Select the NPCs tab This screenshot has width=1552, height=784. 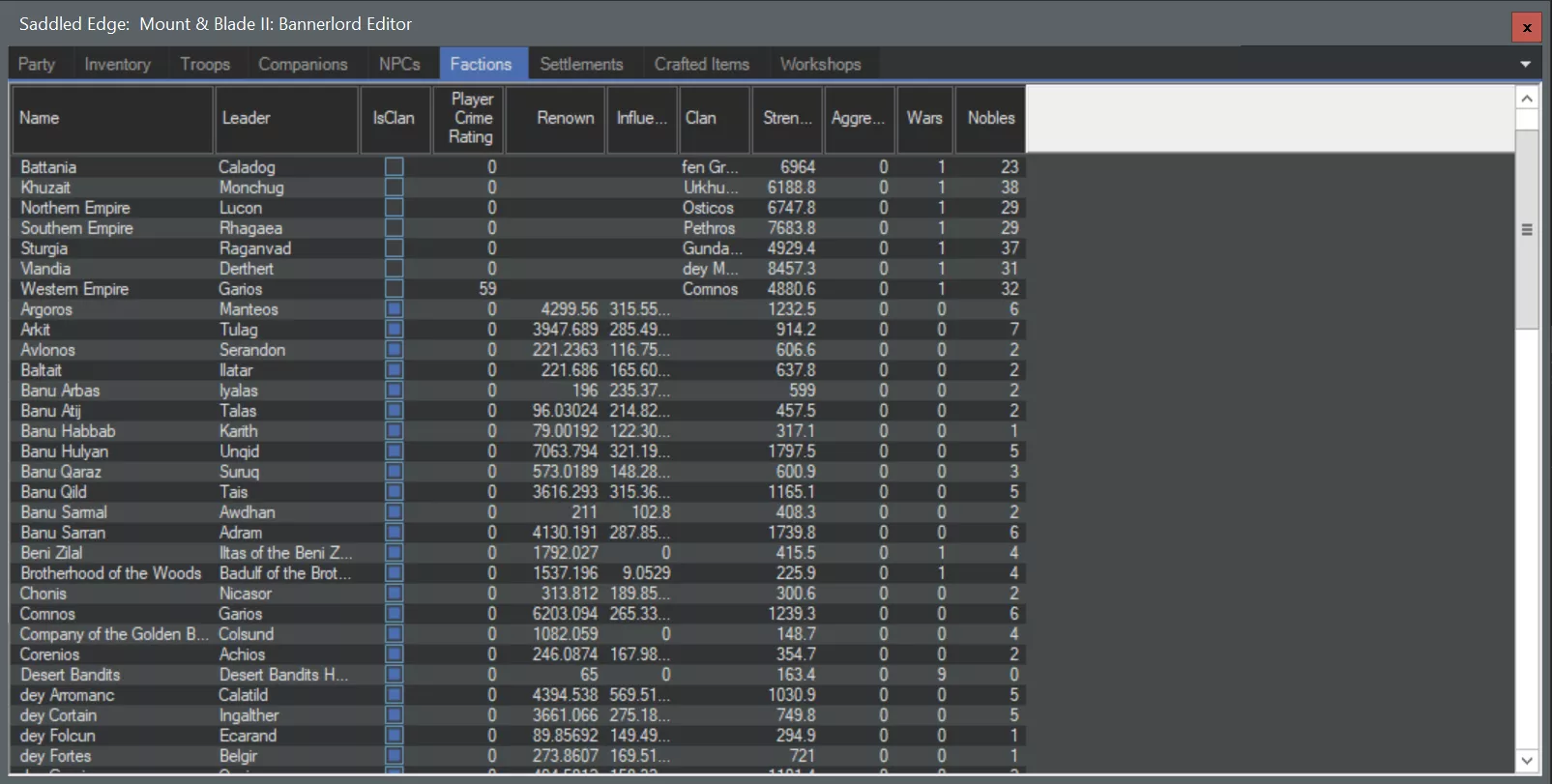pyautogui.click(x=399, y=64)
